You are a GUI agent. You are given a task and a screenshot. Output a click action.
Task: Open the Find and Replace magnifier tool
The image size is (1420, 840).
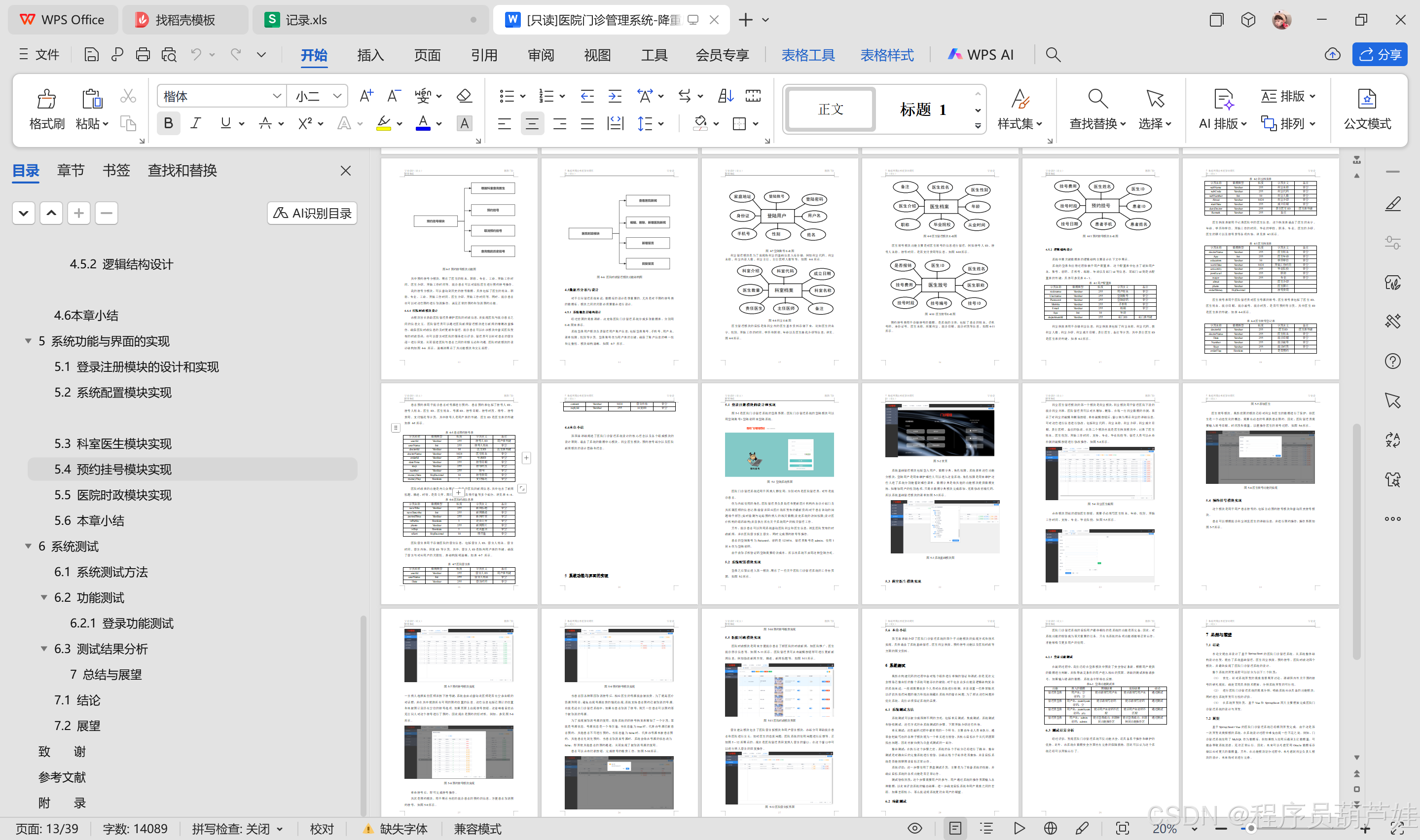pos(1097,99)
